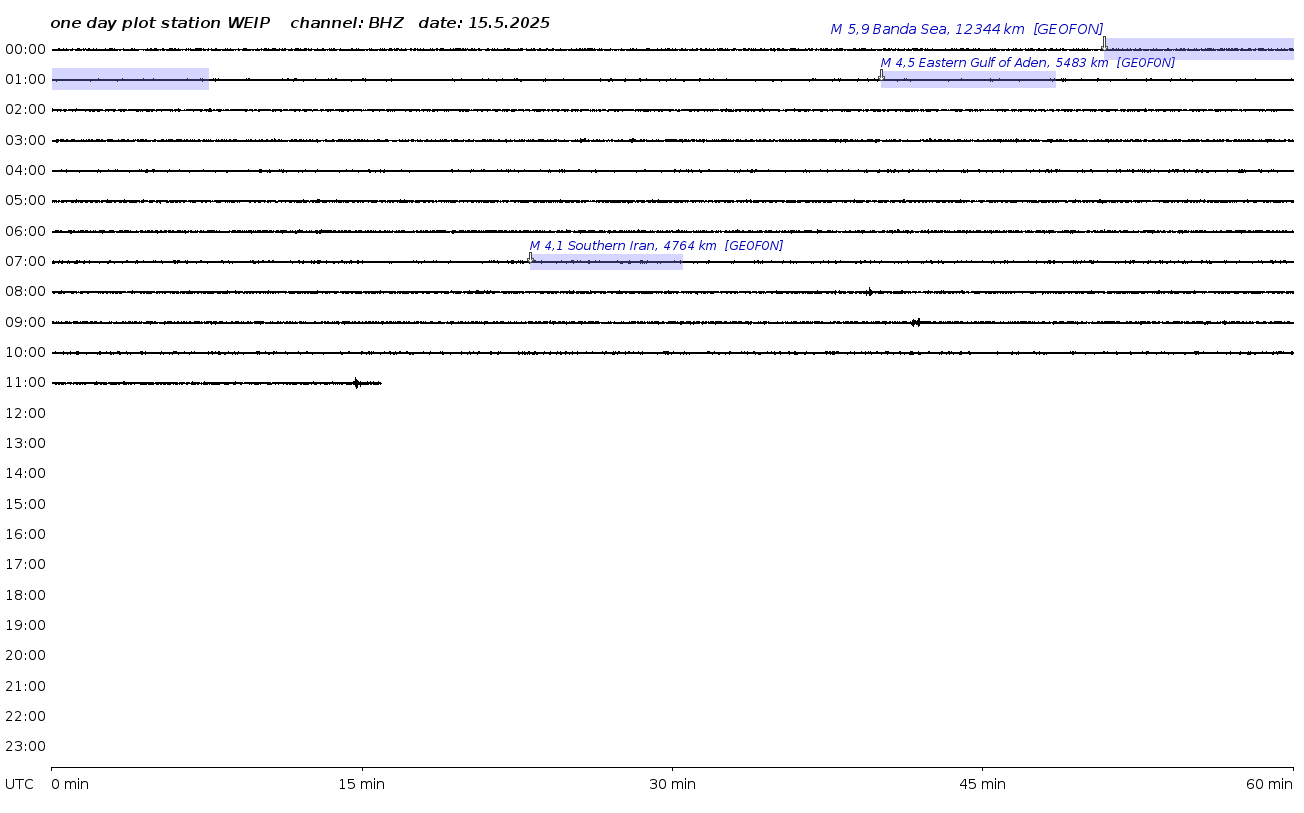Click the 06:00 hour label
The height and width of the screenshot is (813, 1304).
coord(25,231)
